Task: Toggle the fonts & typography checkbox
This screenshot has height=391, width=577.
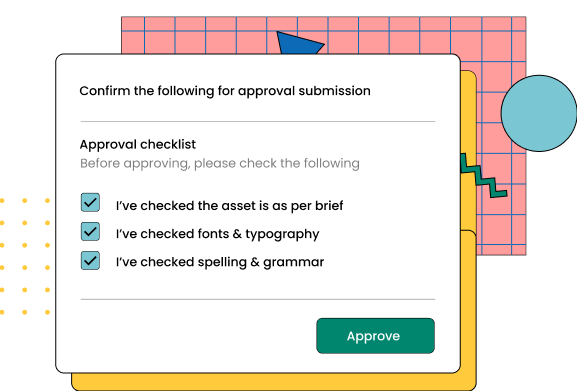Action: (x=90, y=231)
